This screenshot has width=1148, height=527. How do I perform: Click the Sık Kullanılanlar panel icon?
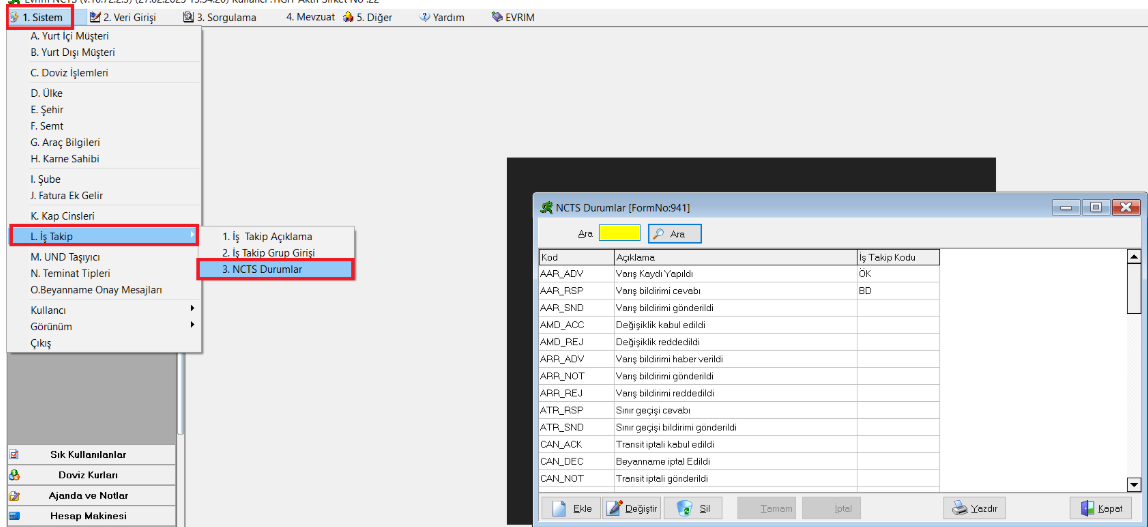(14, 455)
